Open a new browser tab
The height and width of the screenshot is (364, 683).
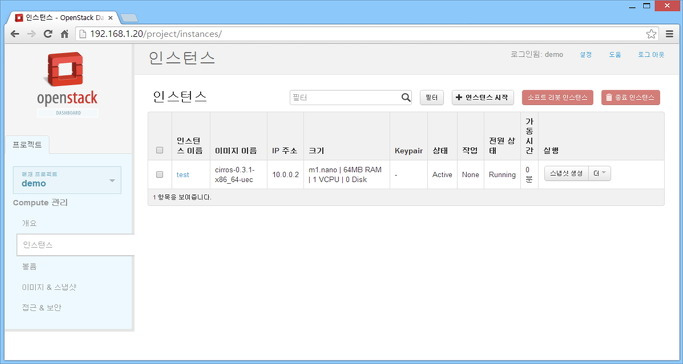(129, 18)
